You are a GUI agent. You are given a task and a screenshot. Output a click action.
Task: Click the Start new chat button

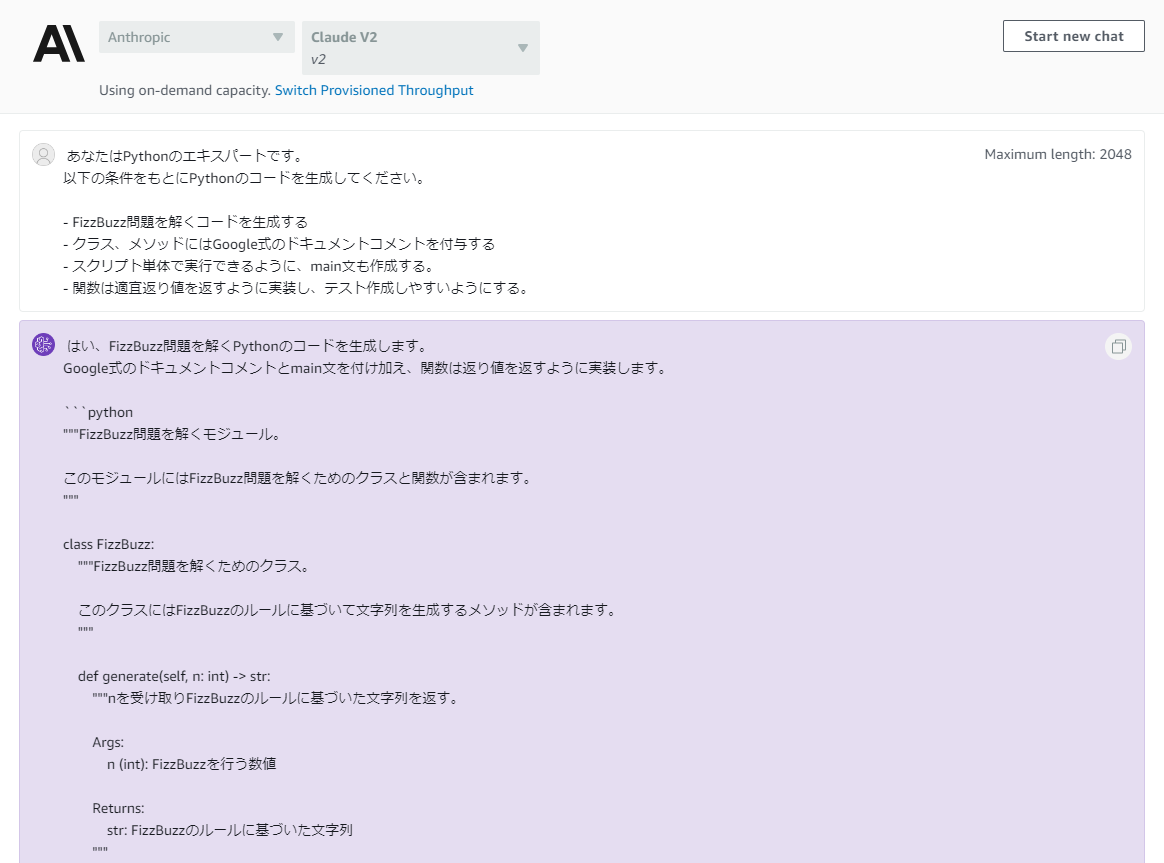pyautogui.click(x=1073, y=36)
